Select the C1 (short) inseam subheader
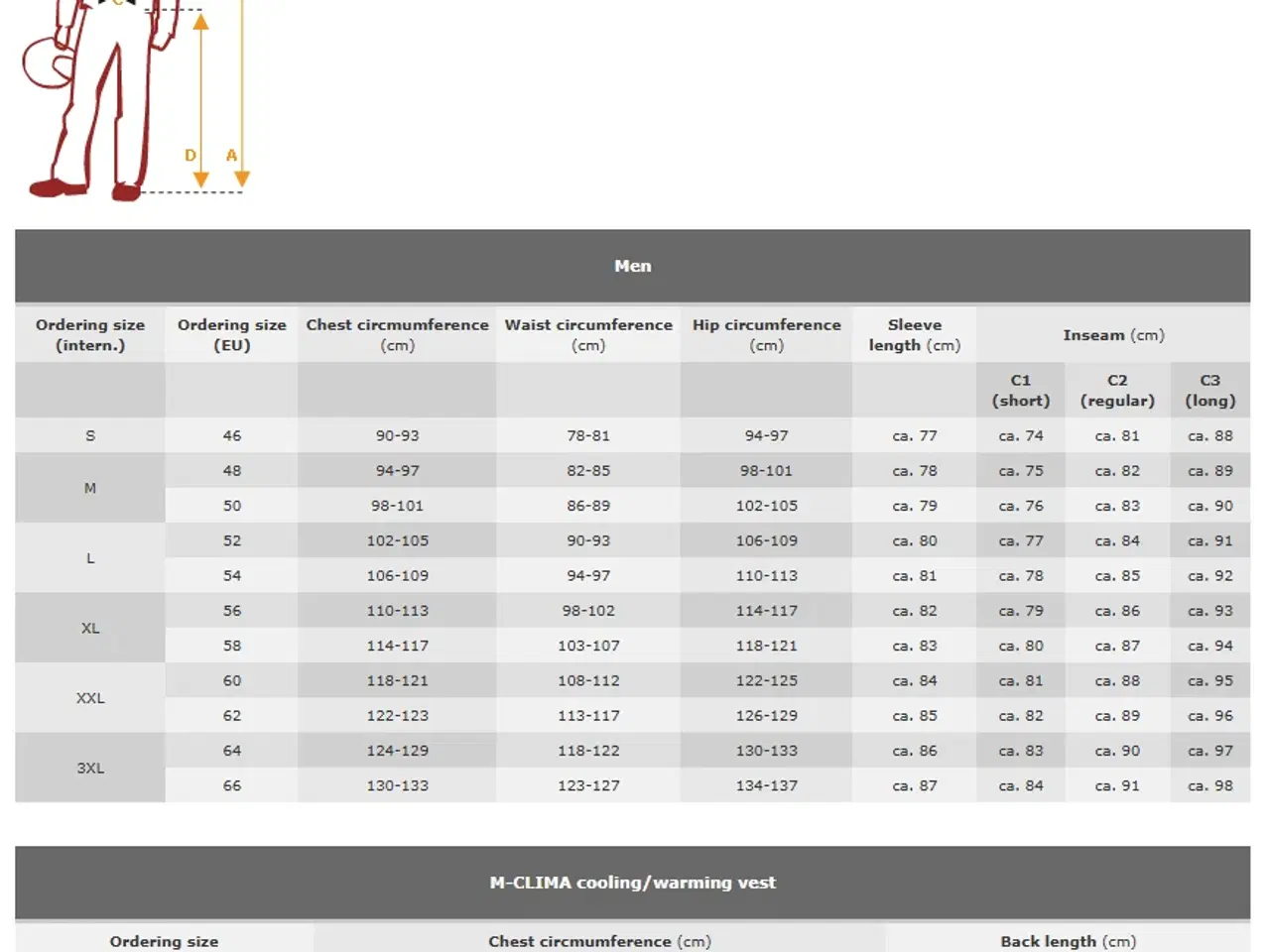Screen dimensions: 1270x952 tap(1021, 391)
